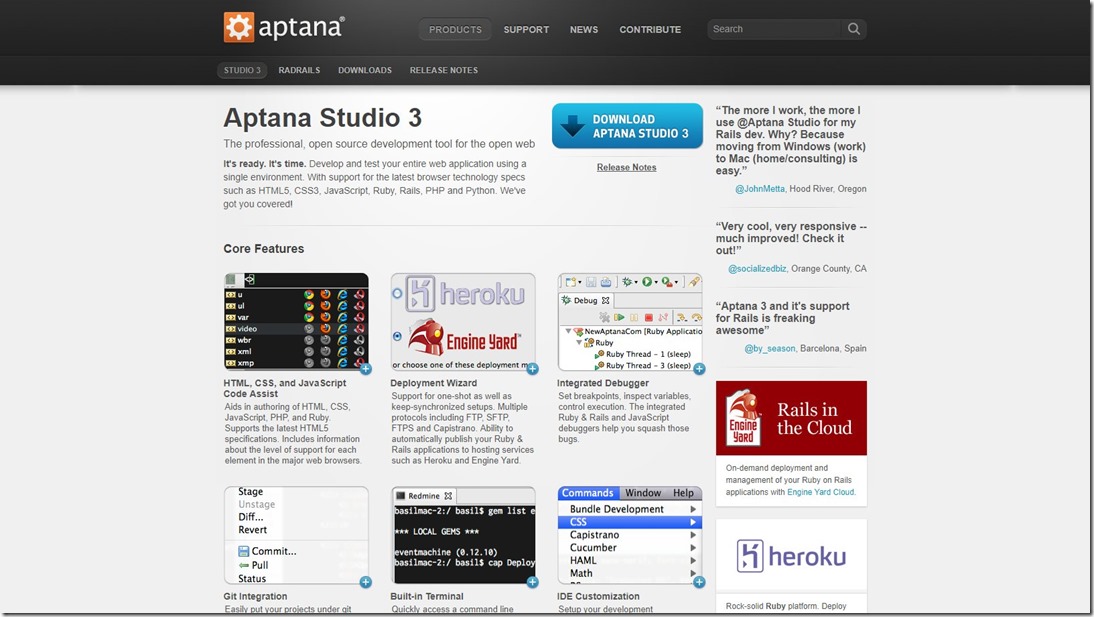
Task: Click the Engine Yard logo in red banner
Action: pyautogui.click(x=743, y=417)
